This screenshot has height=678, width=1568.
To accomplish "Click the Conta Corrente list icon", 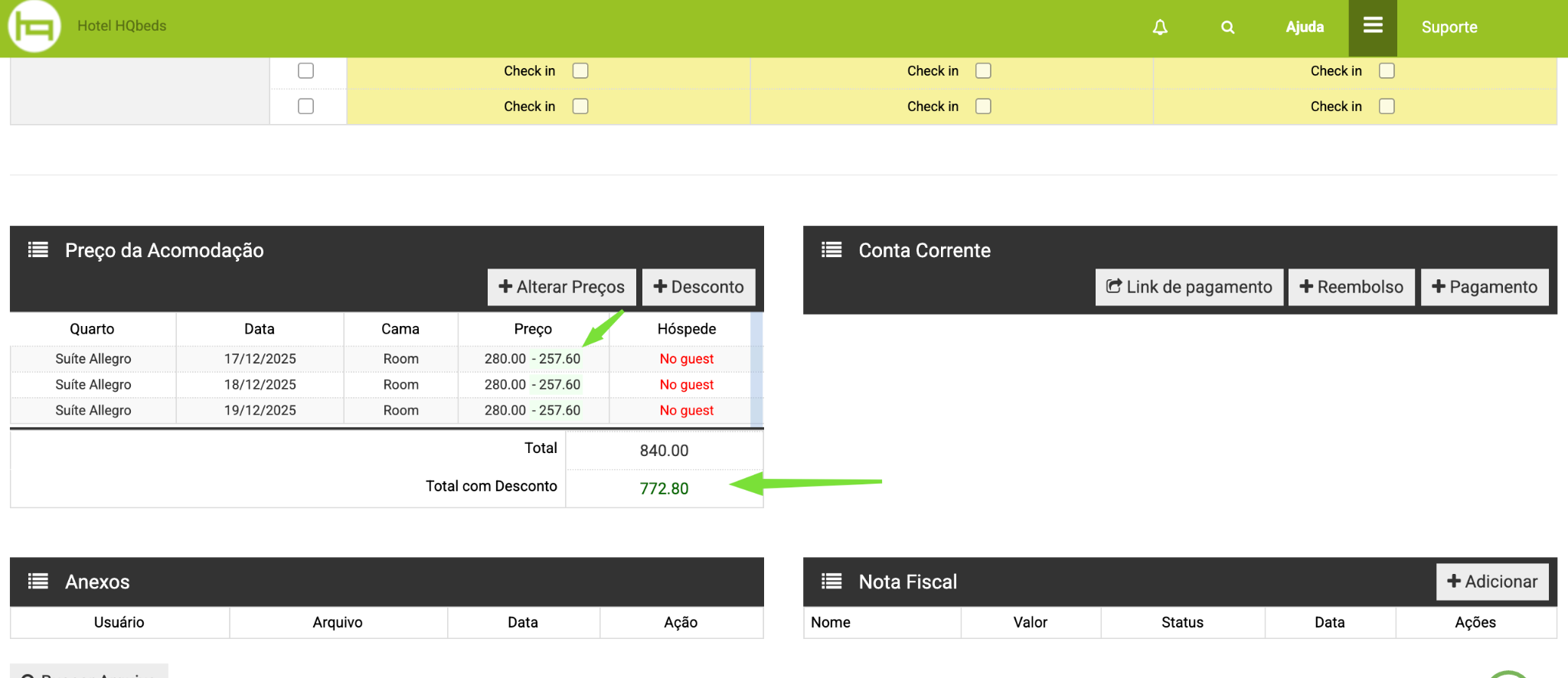I will tap(831, 250).
